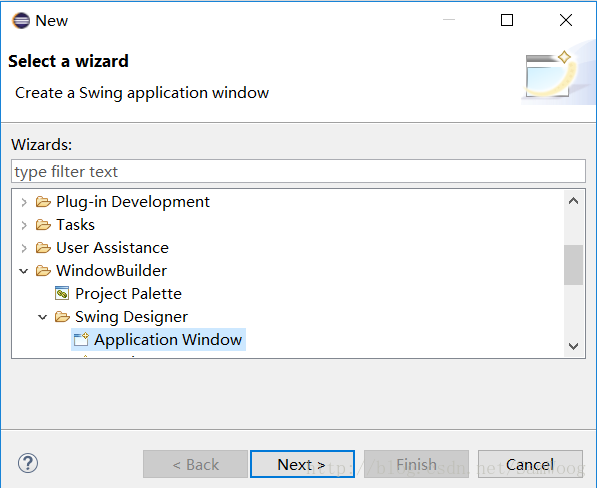
Task: Click the Cancel button
Action: pos(530,464)
